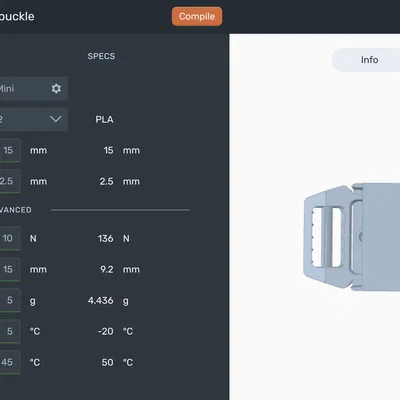Edit the first 15 mm input field
The image size is (400, 400).
click(x=10, y=150)
